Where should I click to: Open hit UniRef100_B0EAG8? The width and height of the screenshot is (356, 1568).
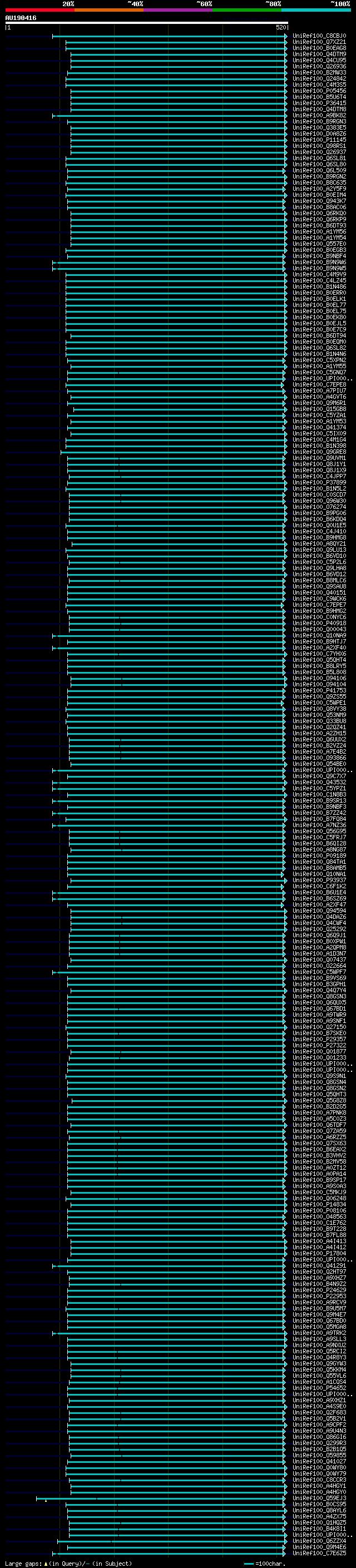coord(319,48)
